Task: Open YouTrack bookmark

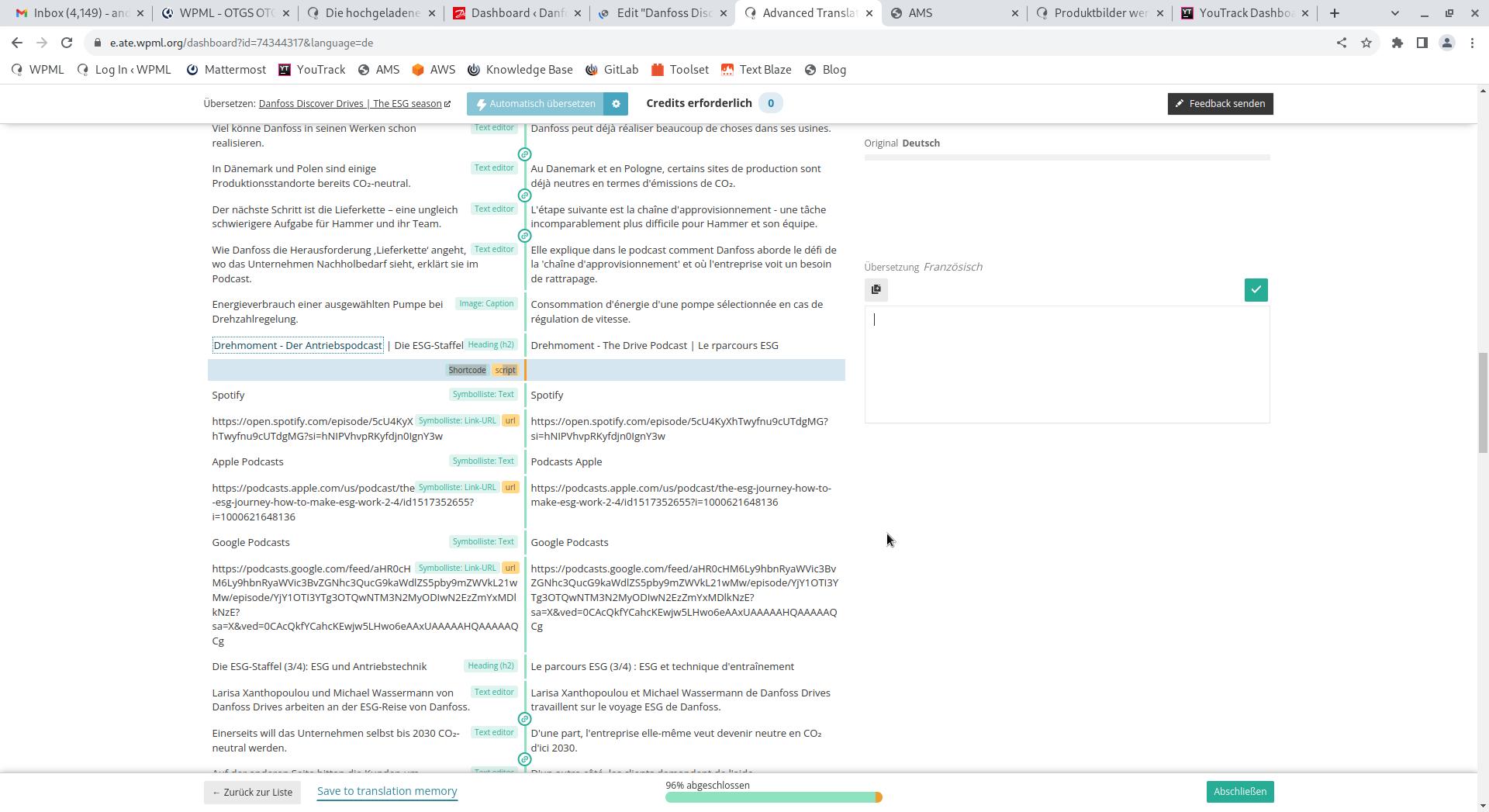Action: [312, 70]
